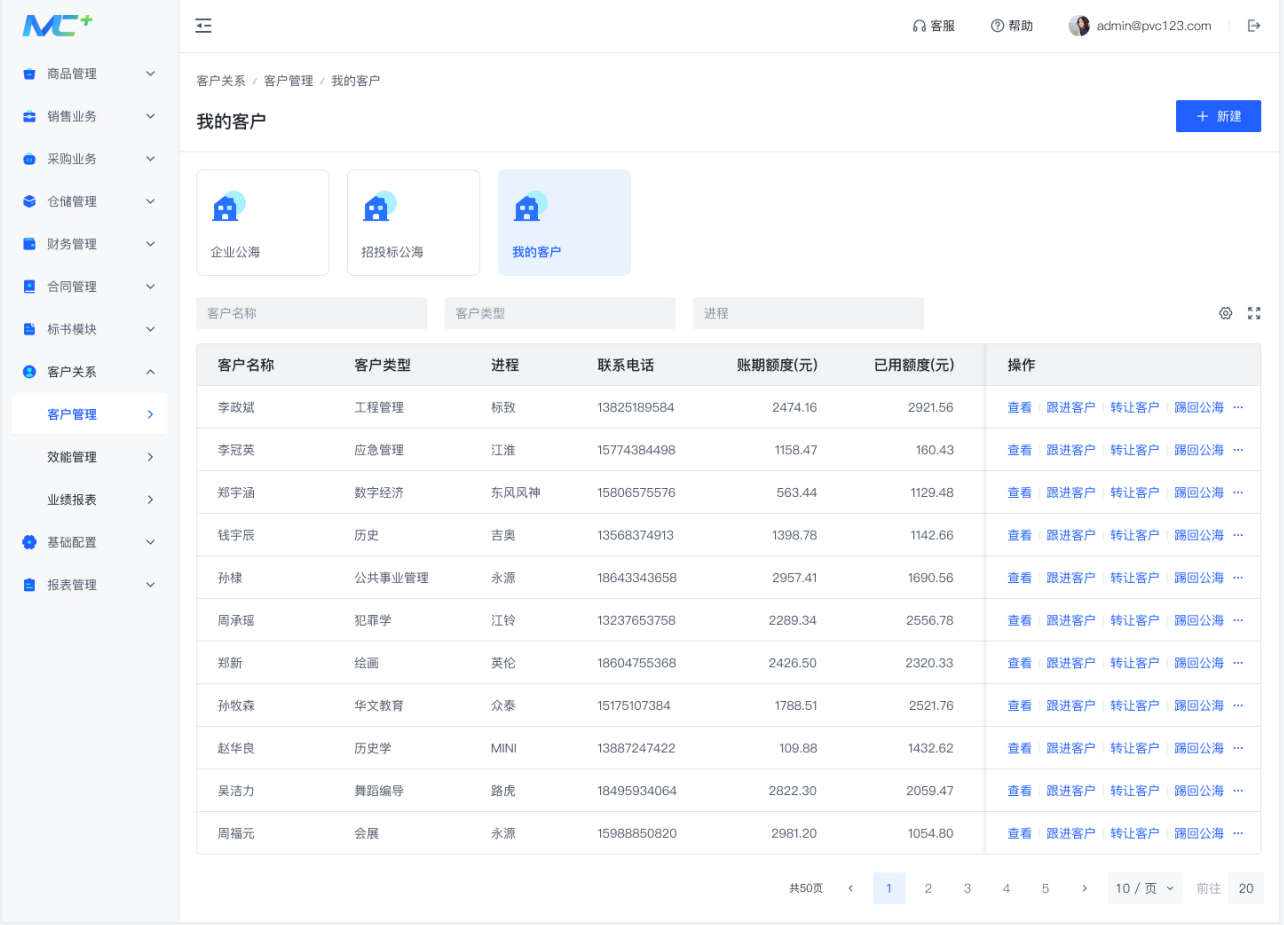The width and height of the screenshot is (1284, 925).
Task: Click the 东风风神 cell
Action: (x=516, y=492)
